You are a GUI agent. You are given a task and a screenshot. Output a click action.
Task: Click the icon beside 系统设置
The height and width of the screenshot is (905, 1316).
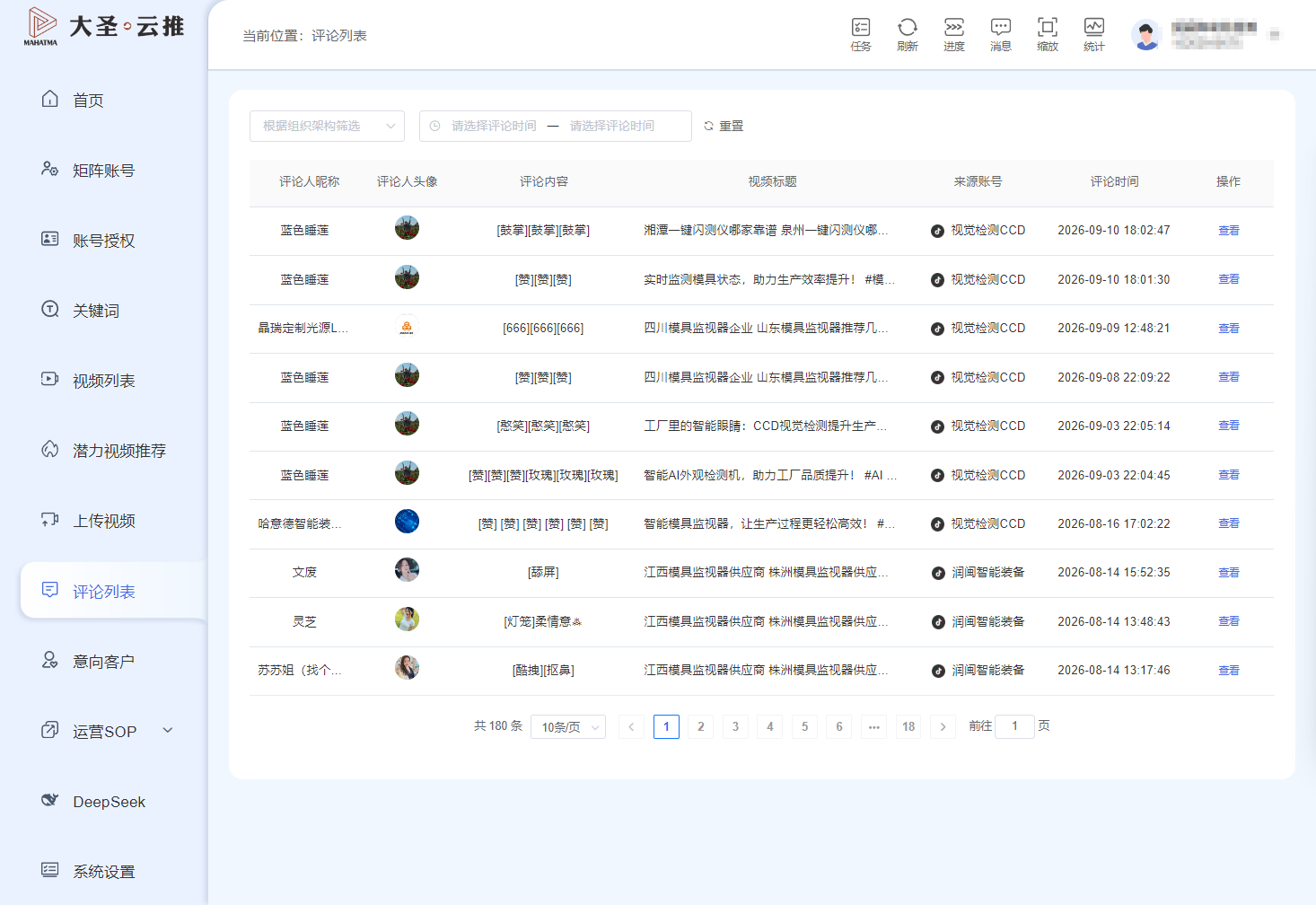tap(50, 870)
